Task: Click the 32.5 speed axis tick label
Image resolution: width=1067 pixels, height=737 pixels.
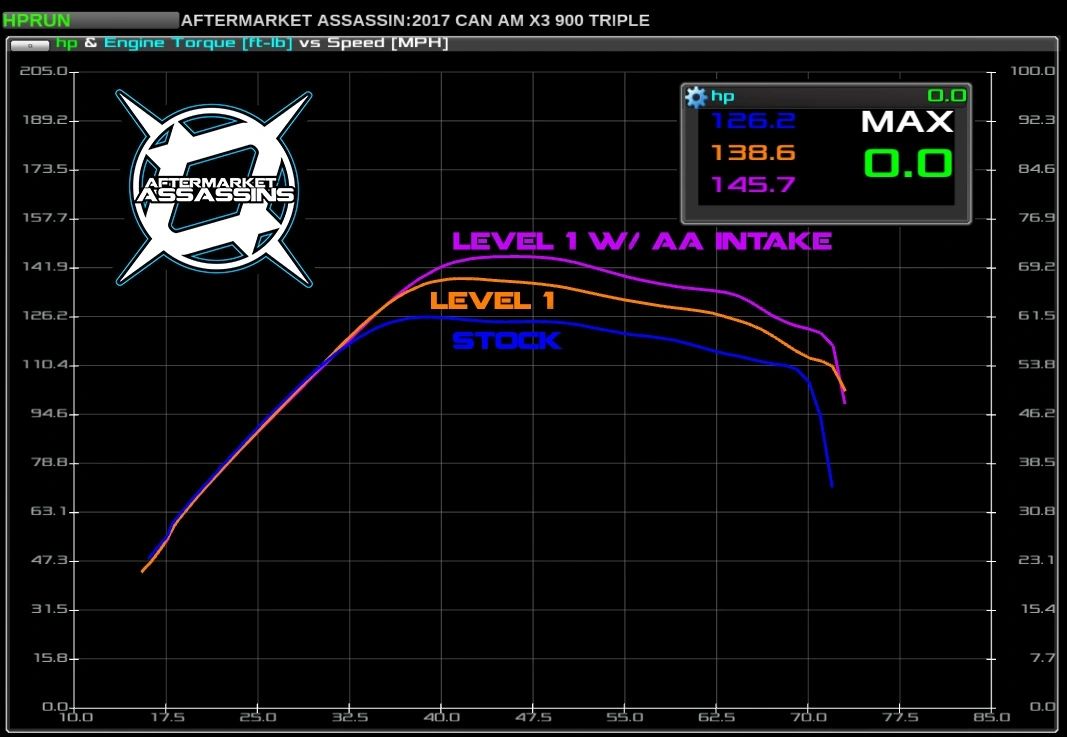Action: click(x=350, y=717)
